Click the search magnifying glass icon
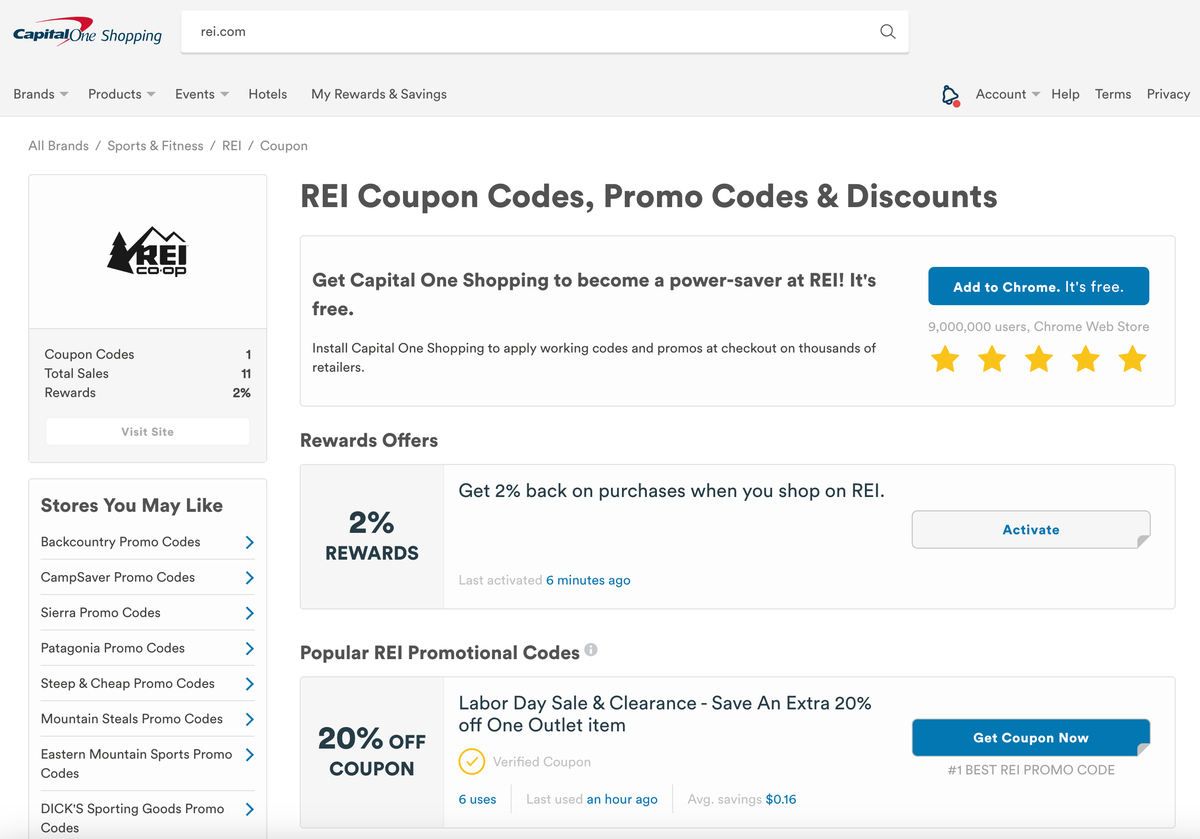The width and height of the screenshot is (1200, 839). pos(887,31)
